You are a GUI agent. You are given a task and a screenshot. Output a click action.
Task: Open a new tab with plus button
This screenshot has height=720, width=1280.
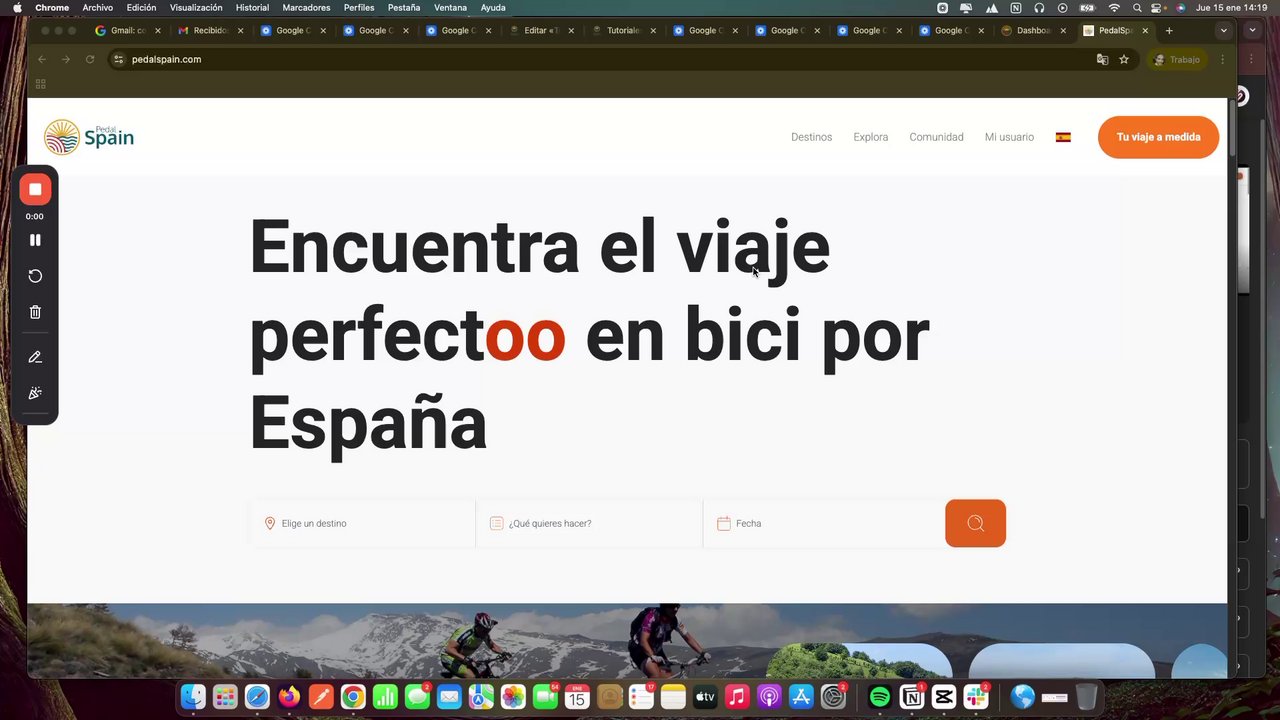(x=1169, y=30)
